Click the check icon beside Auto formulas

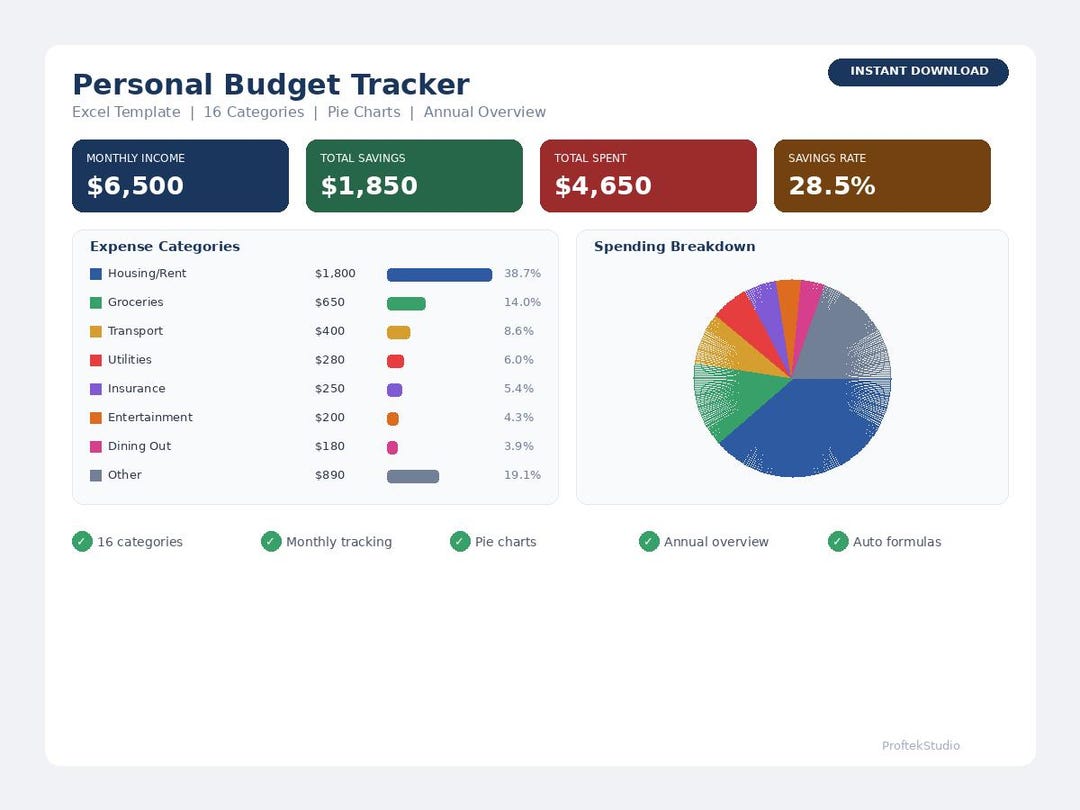coord(838,542)
